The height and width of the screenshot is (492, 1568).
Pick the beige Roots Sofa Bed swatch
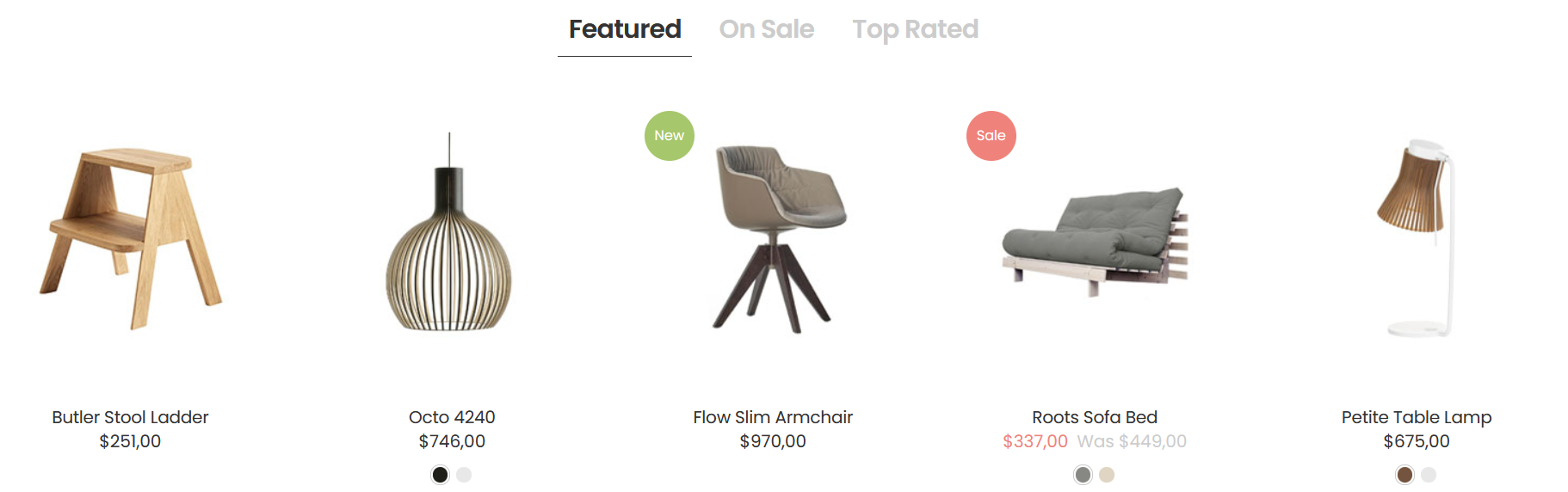click(x=1107, y=475)
